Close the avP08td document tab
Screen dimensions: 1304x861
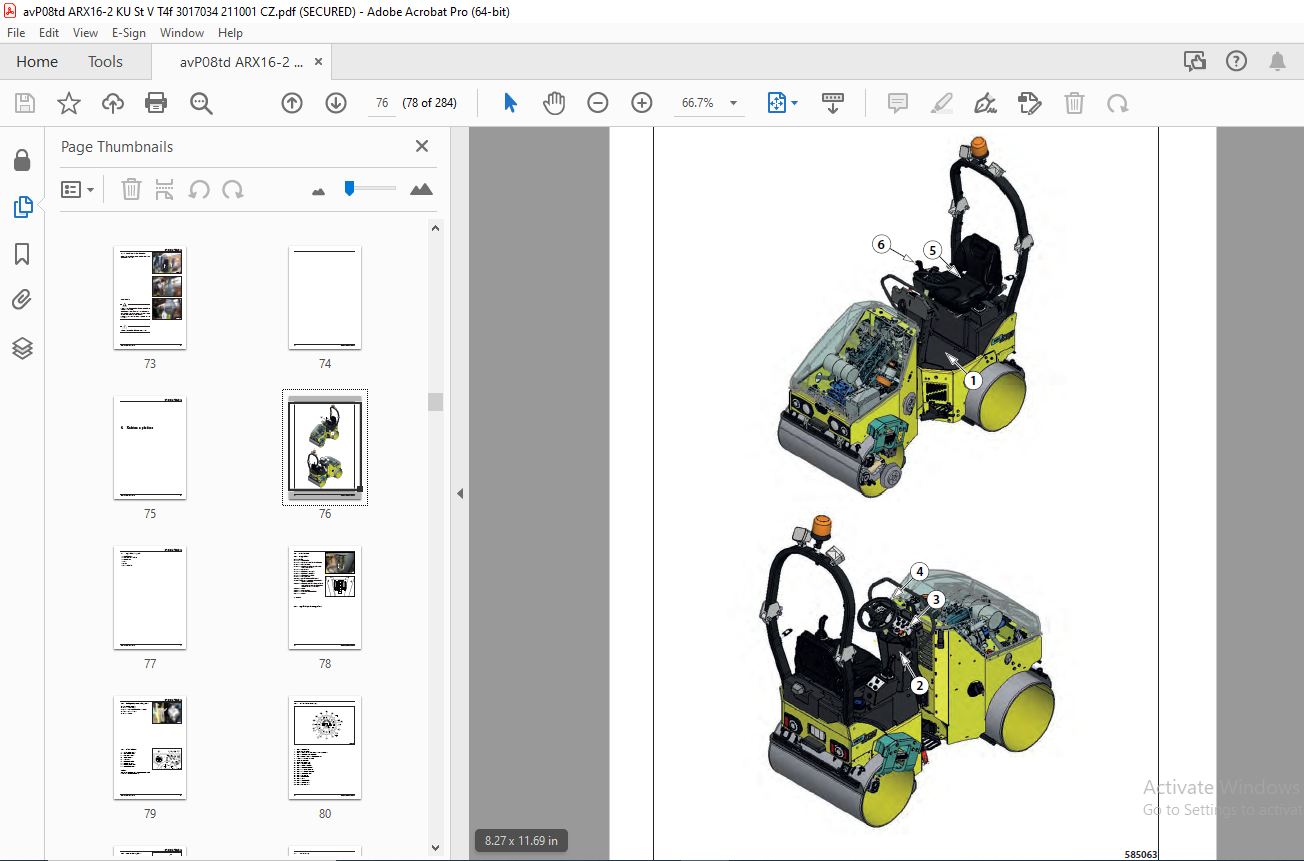[319, 62]
